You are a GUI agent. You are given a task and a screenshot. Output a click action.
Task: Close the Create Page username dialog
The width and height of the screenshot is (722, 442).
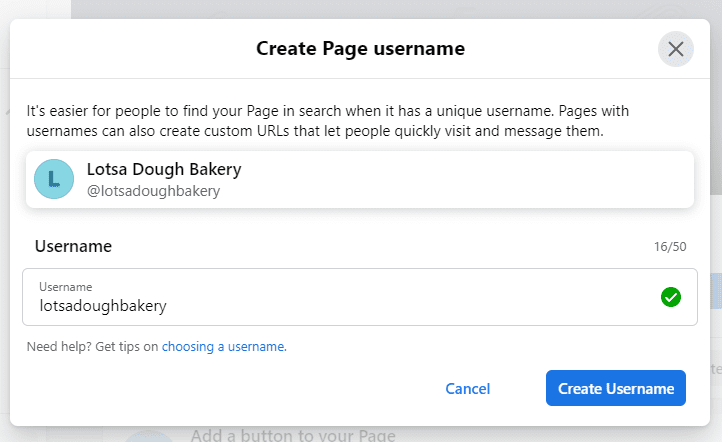coord(676,49)
